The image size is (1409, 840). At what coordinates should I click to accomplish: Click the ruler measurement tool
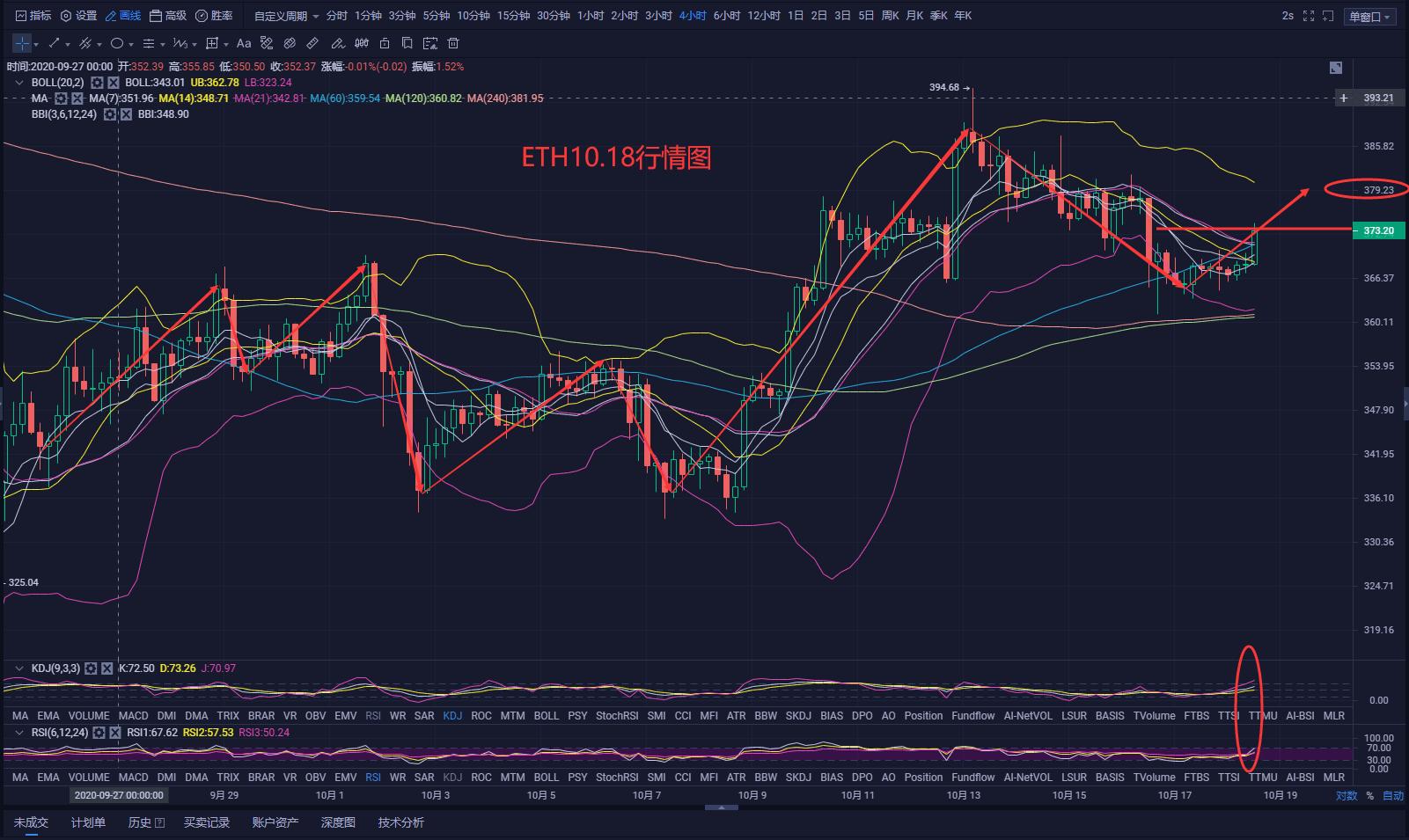(x=312, y=43)
